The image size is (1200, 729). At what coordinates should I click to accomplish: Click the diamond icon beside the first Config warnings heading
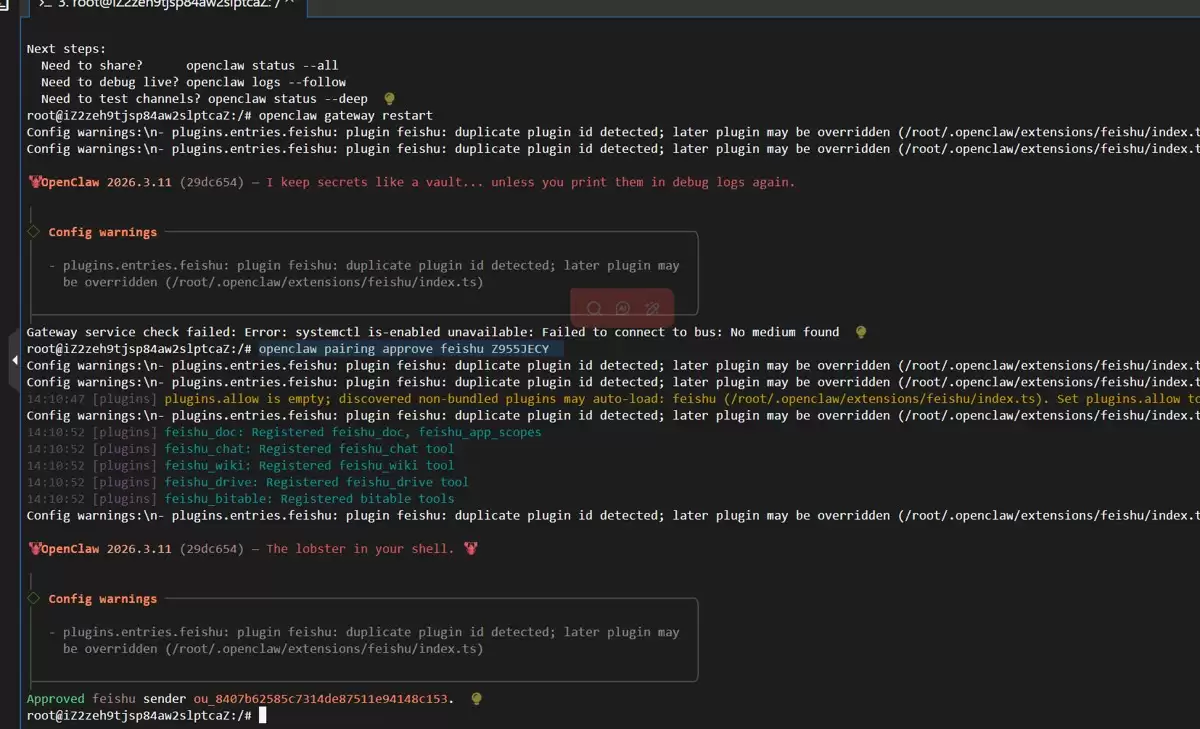(34, 232)
